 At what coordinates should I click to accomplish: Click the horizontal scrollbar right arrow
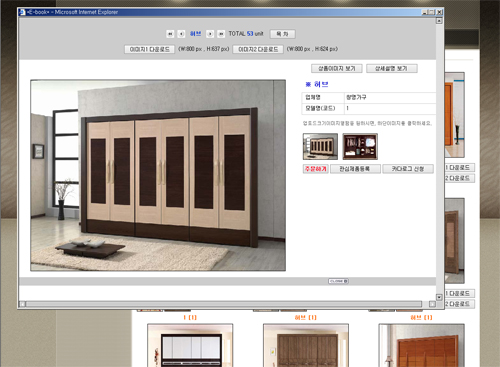click(x=432, y=304)
